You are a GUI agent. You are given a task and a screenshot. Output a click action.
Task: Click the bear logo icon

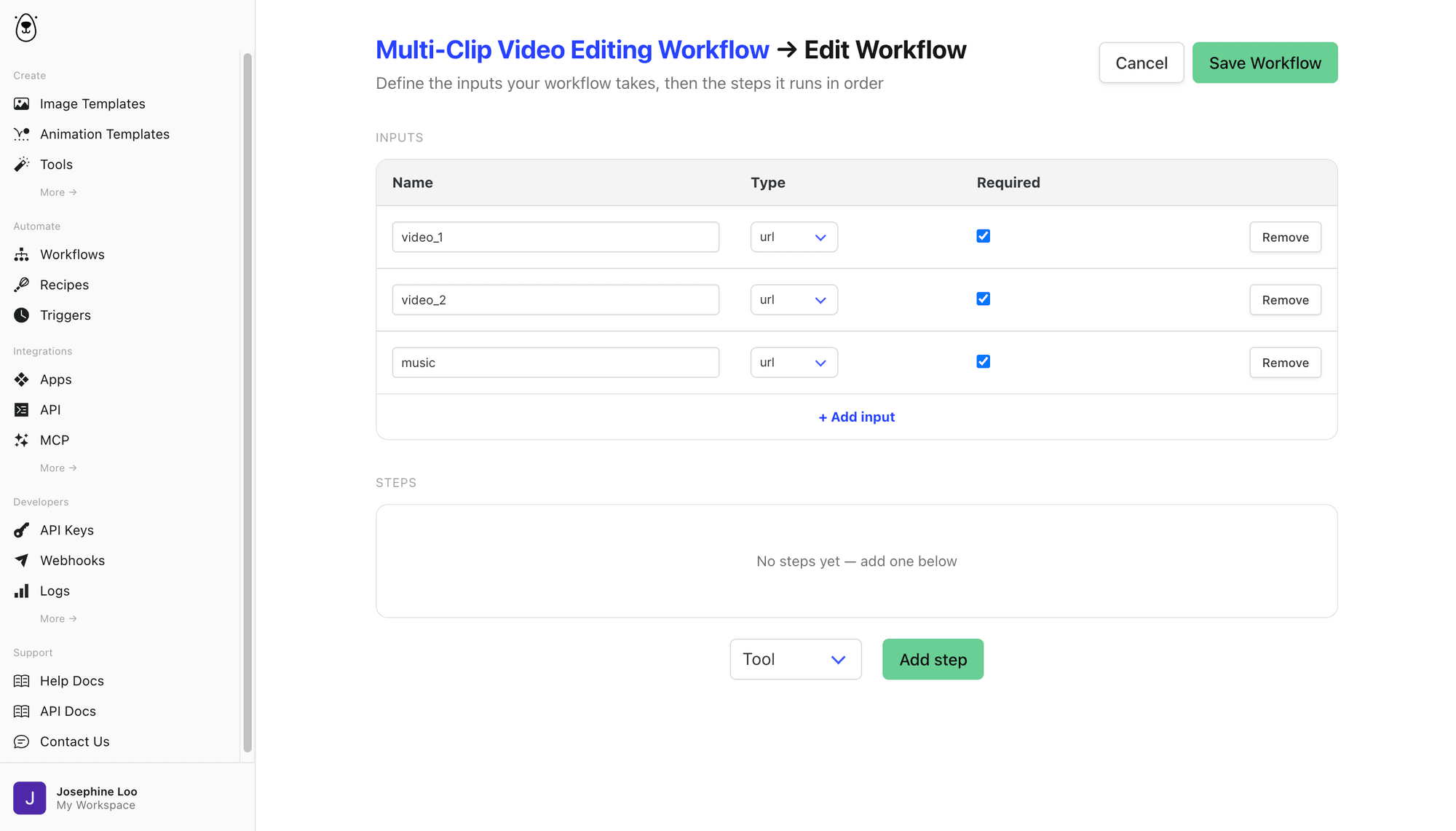tap(26, 28)
